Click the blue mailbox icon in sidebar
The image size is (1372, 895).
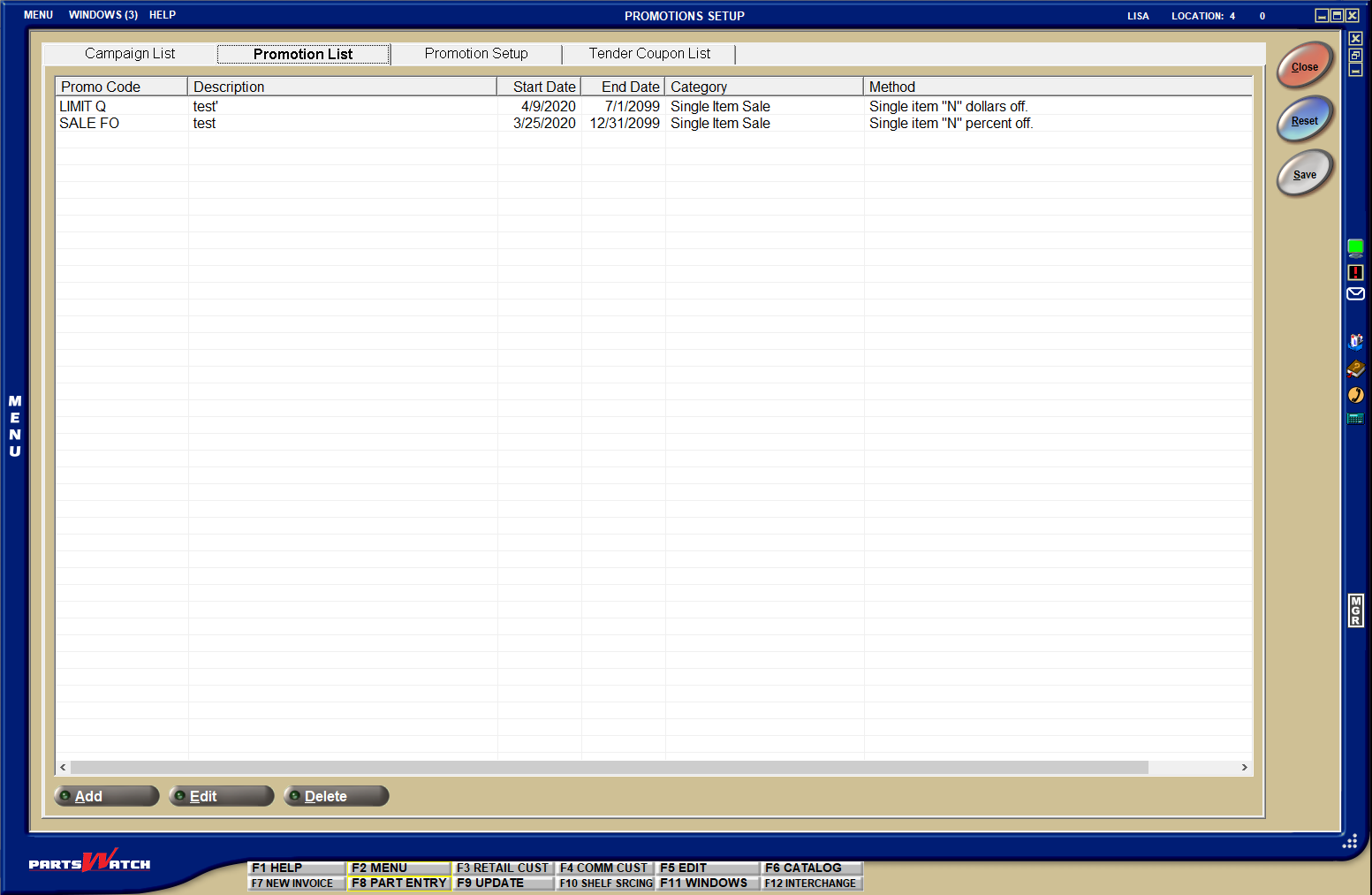(x=1355, y=341)
